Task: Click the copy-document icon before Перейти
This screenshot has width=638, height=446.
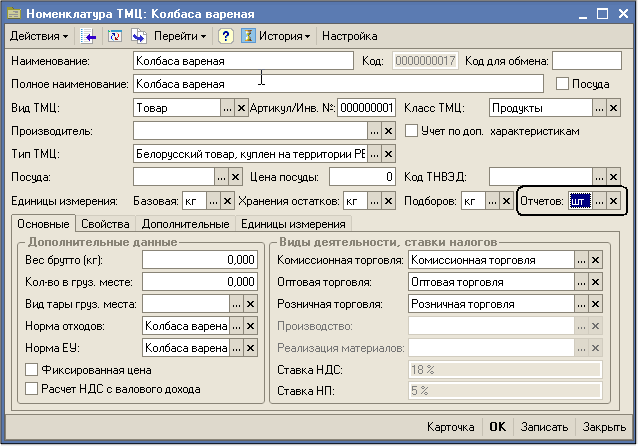Action: [138, 36]
